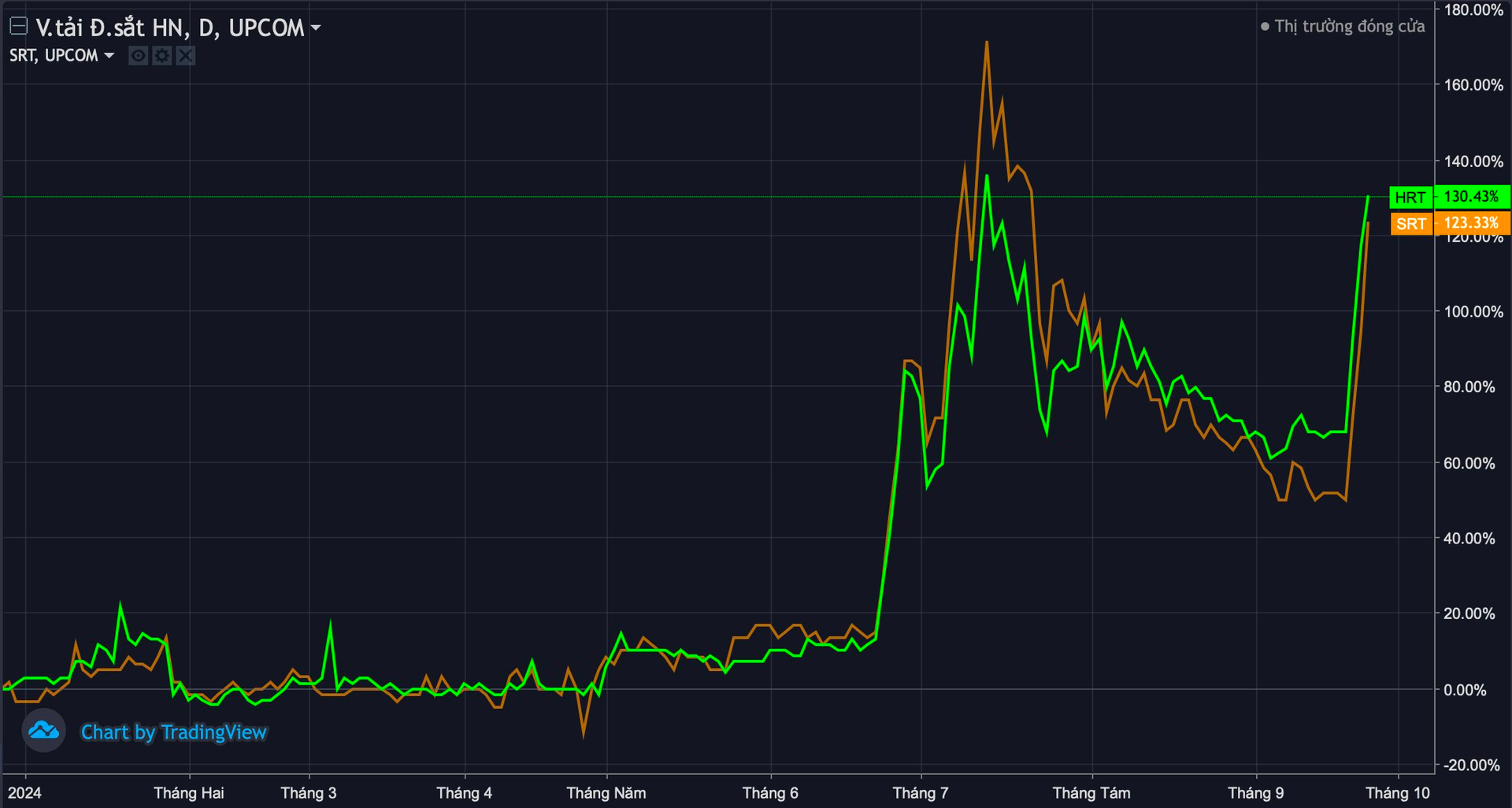The height and width of the screenshot is (808, 1512).
Task: Open the V.tải Đ.sắt HN symbol dropdown arrow
Action: point(316,28)
